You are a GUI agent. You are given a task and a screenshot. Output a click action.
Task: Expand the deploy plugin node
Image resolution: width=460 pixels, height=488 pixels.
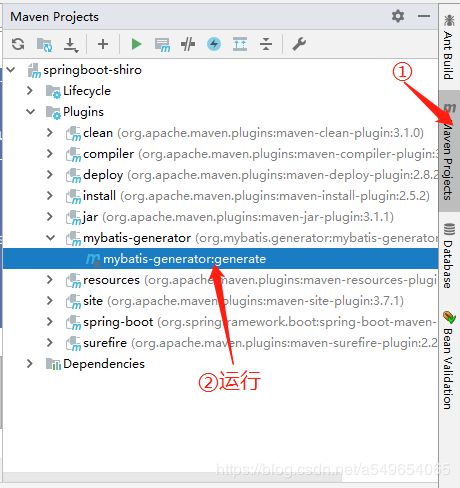pyautogui.click(x=50, y=175)
